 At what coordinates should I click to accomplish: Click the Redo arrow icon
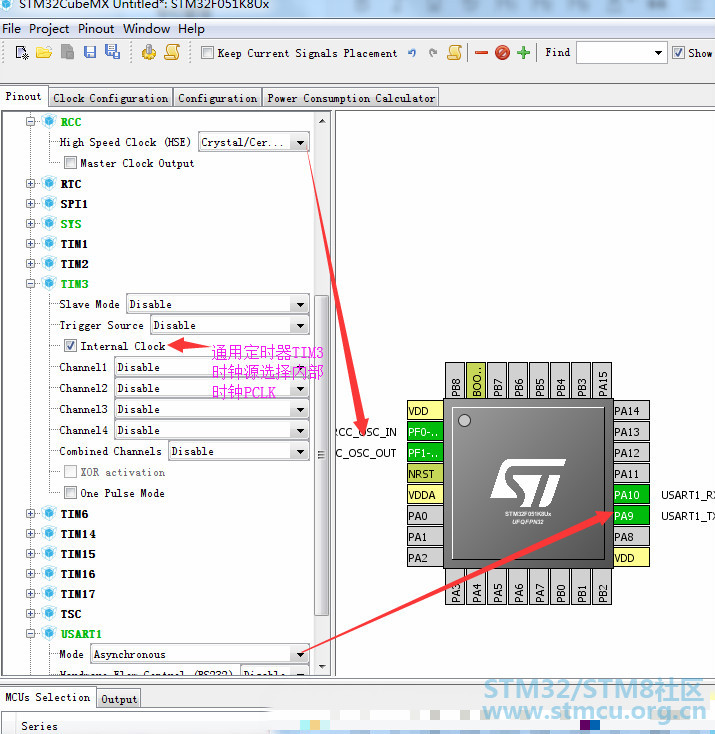tap(433, 53)
